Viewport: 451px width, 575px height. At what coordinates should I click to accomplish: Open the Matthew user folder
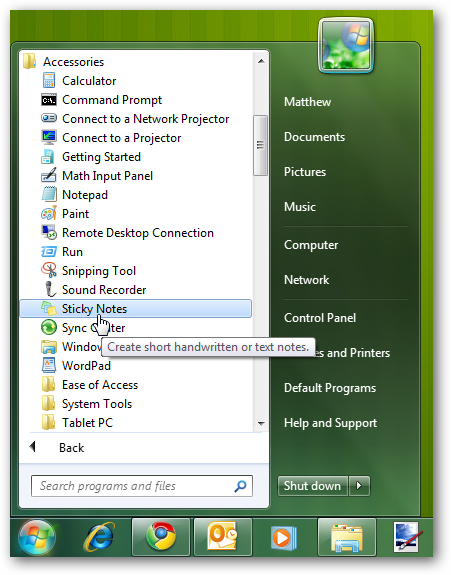point(307,102)
